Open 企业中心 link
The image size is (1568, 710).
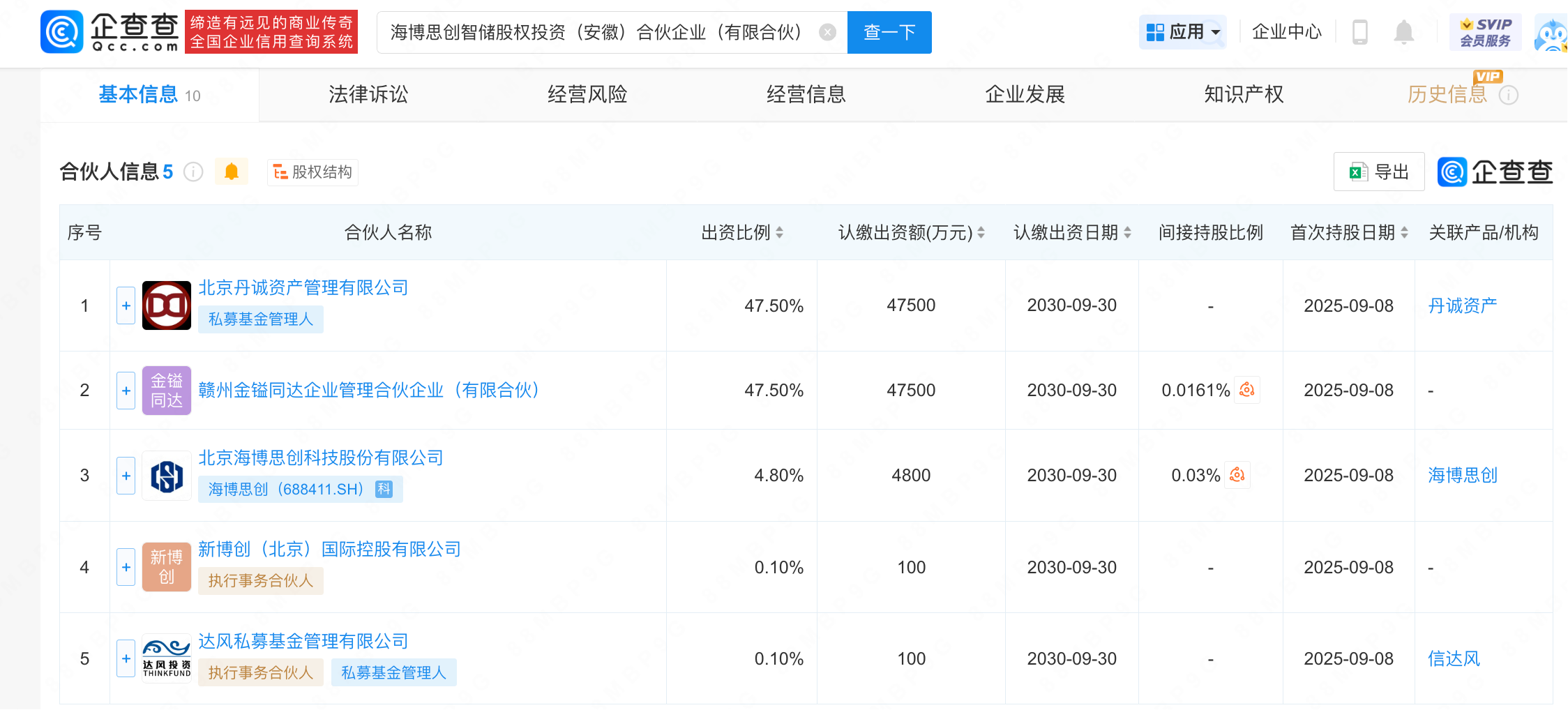1287,32
